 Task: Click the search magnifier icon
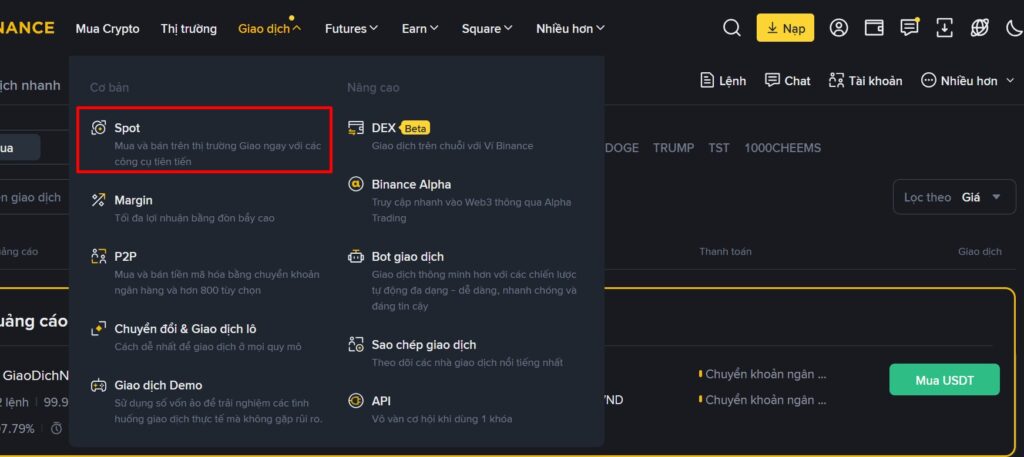[x=732, y=28]
